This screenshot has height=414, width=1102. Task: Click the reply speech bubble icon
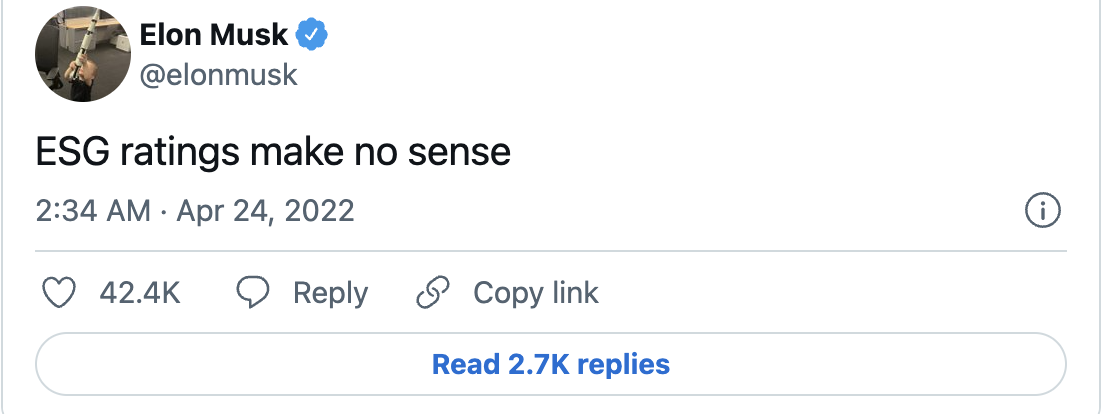click(254, 293)
